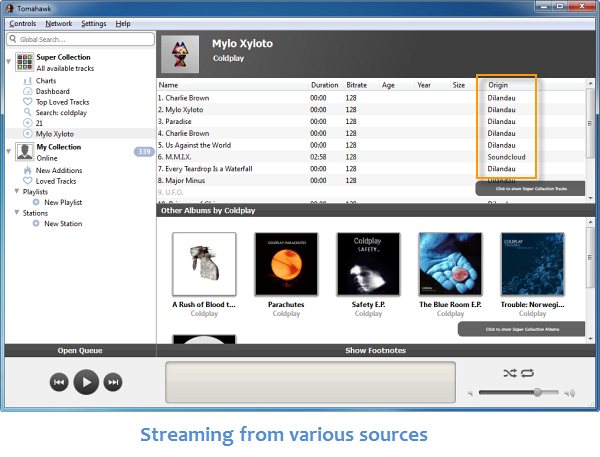Open Top Loved Tracks heart icon
This screenshot has width=600, height=457.
pos(28,102)
